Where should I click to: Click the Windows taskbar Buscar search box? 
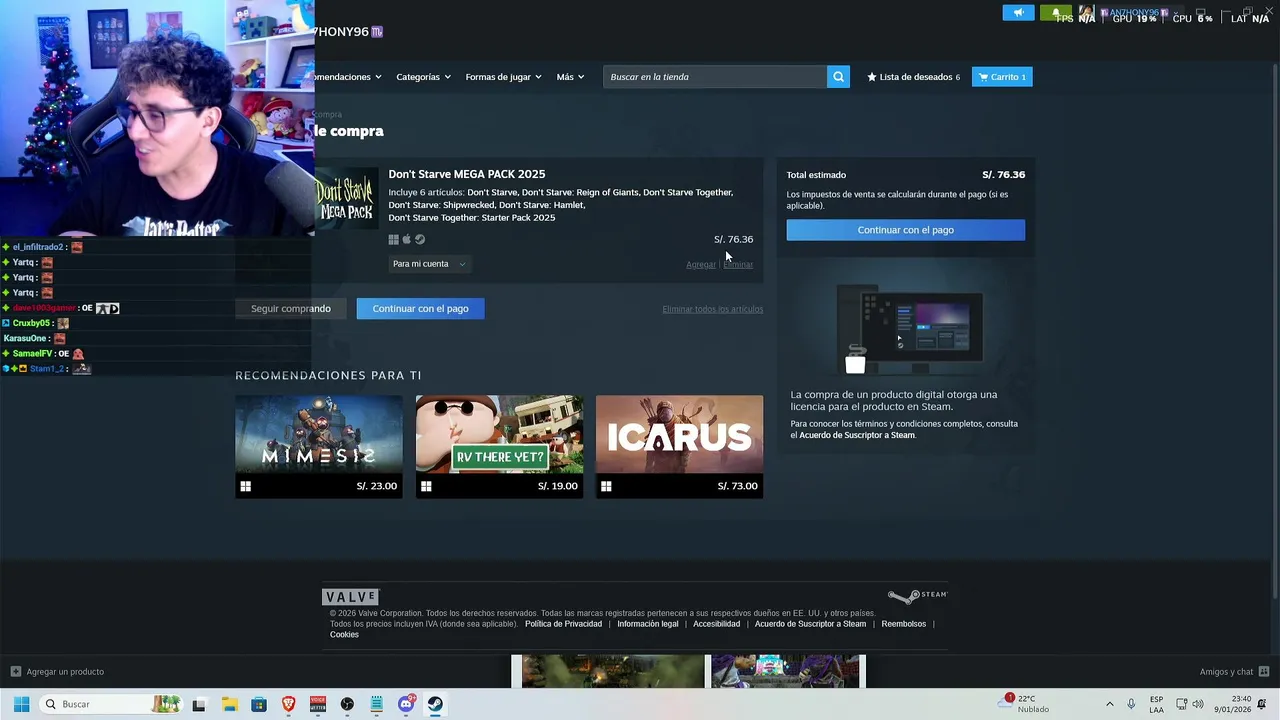coord(110,704)
